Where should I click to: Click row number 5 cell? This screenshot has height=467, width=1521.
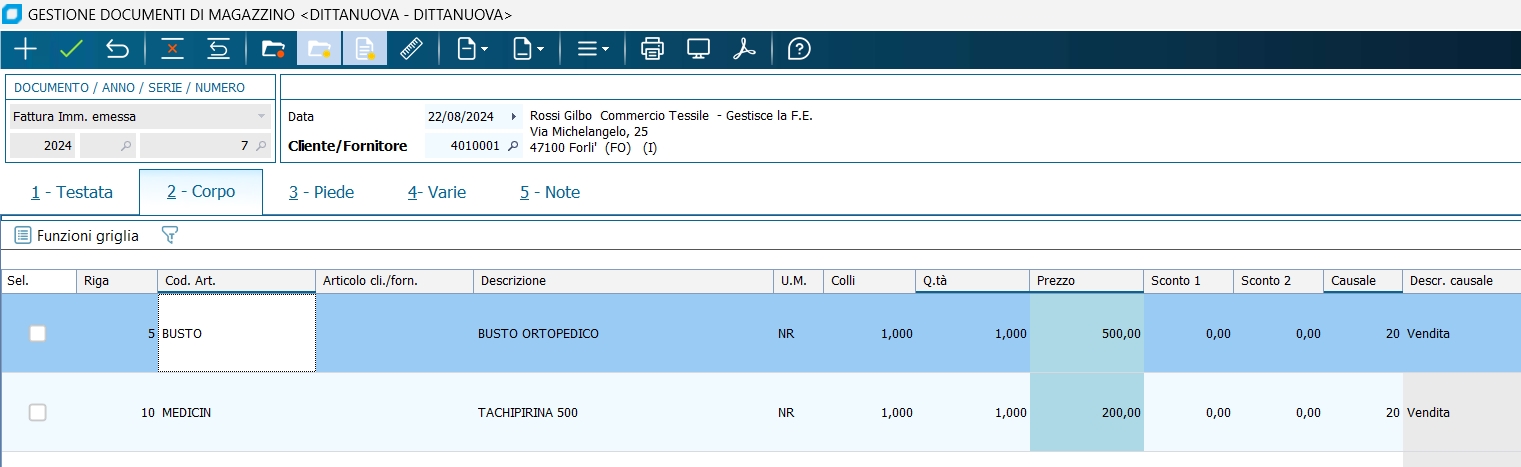tap(117, 334)
